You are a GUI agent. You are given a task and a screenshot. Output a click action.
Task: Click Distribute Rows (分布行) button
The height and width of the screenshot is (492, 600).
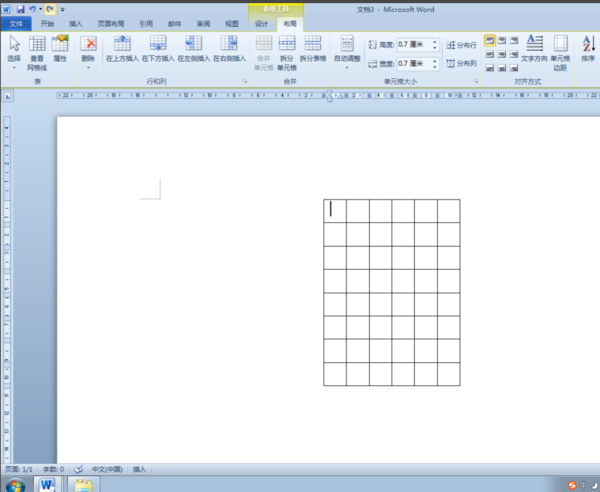click(x=461, y=45)
